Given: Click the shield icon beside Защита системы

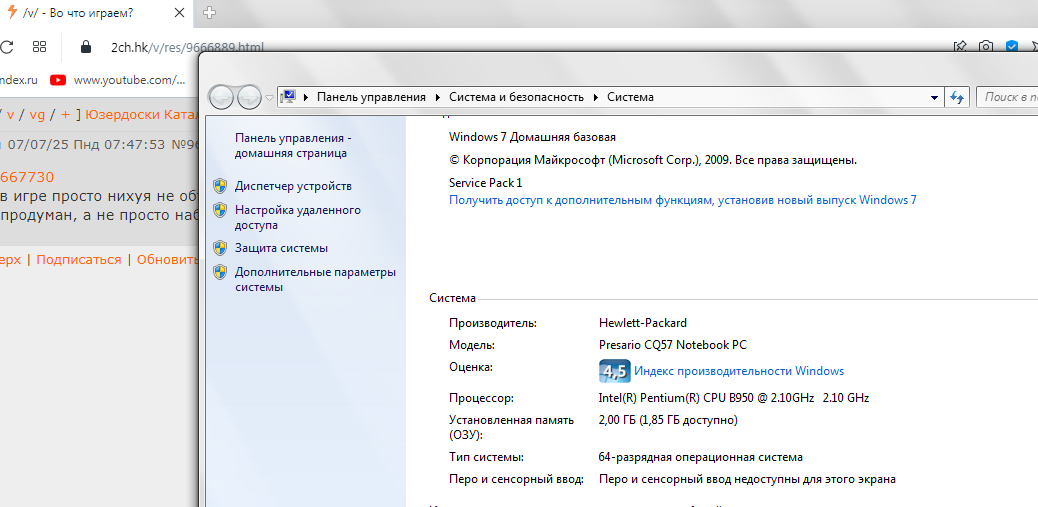Looking at the screenshot, I should tap(220, 248).
